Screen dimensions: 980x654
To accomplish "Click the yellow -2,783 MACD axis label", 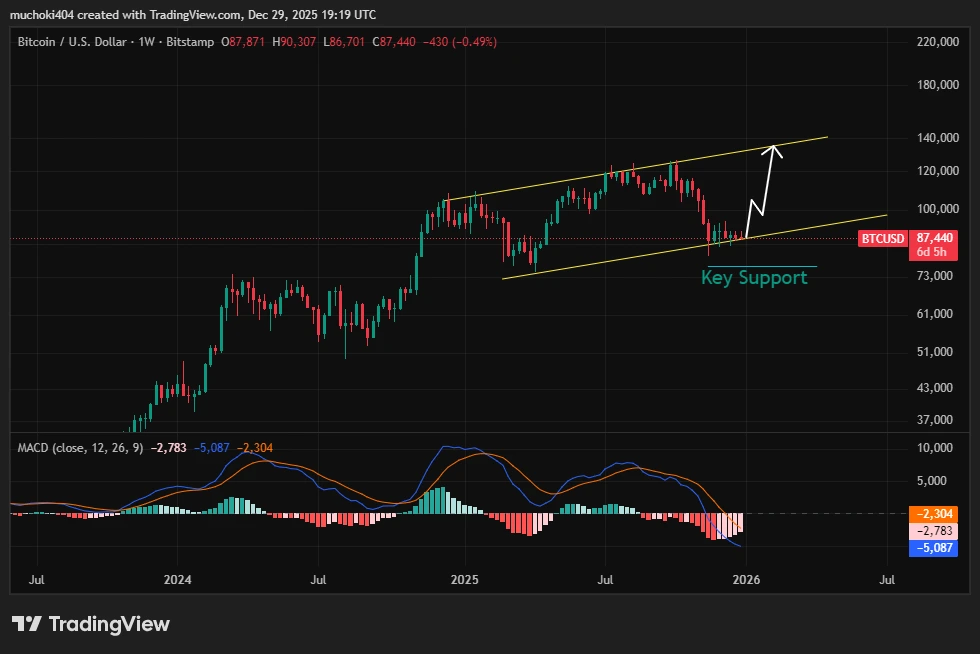I will [932, 529].
